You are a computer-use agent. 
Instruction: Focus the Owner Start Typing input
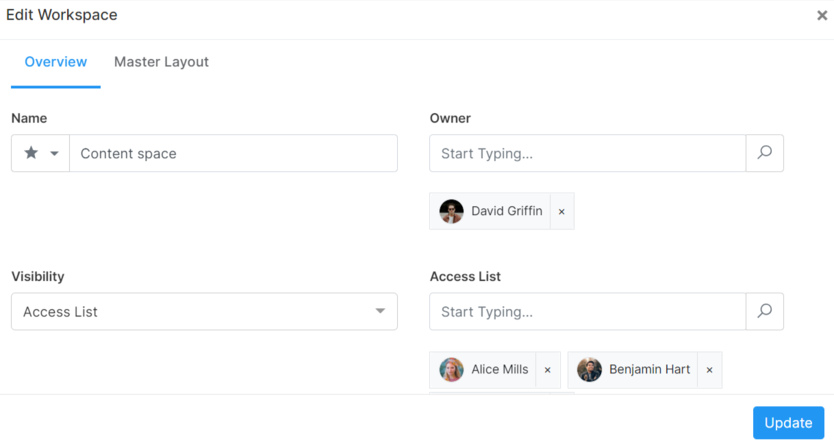coord(588,154)
